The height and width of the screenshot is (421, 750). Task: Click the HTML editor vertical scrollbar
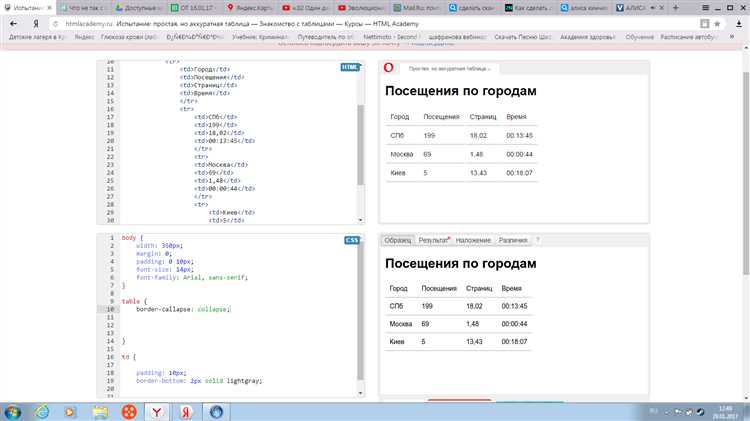[x=361, y=145]
